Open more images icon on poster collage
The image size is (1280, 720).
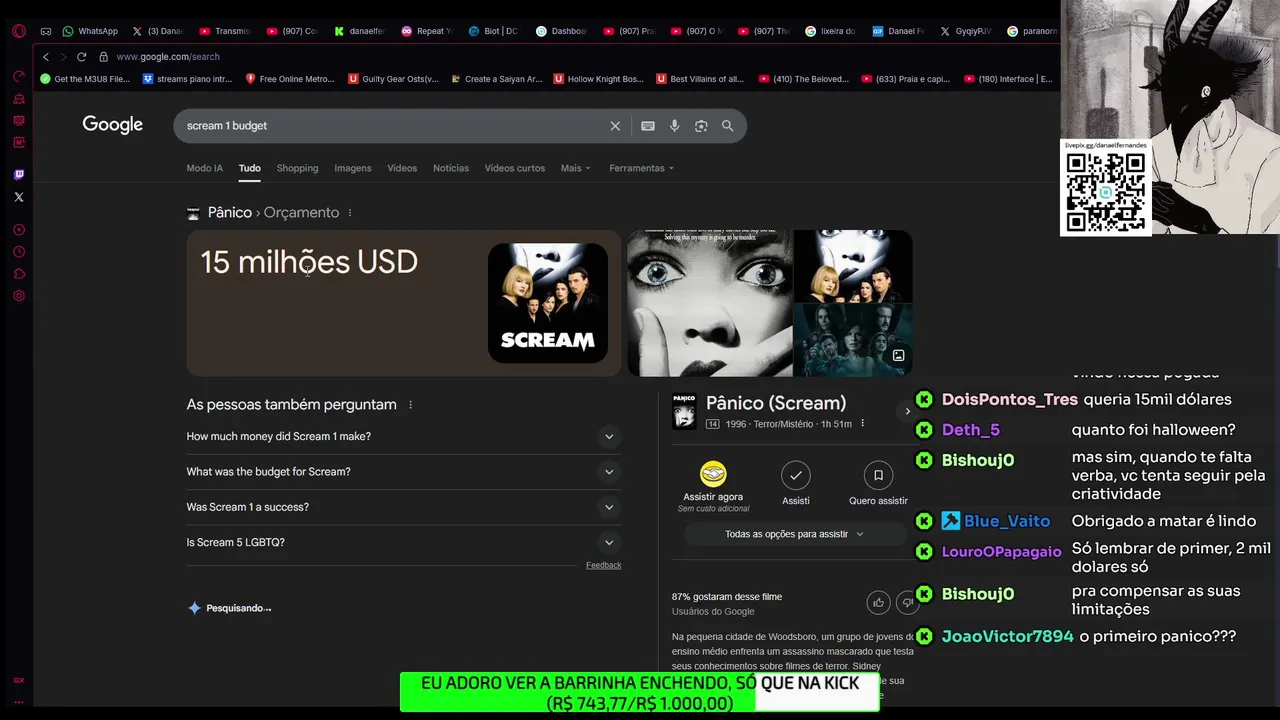898,356
